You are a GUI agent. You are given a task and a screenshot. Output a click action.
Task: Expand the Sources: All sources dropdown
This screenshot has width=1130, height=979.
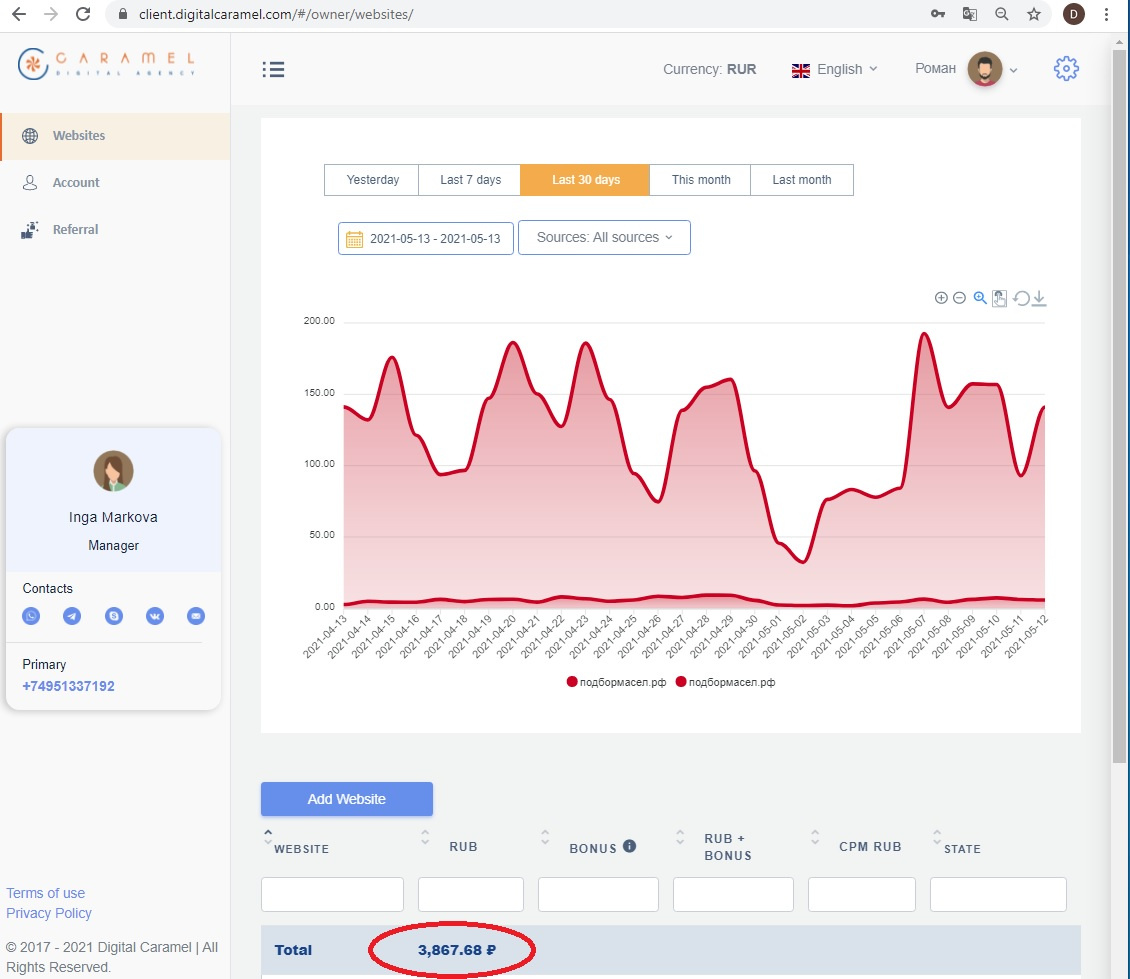pyautogui.click(x=604, y=238)
